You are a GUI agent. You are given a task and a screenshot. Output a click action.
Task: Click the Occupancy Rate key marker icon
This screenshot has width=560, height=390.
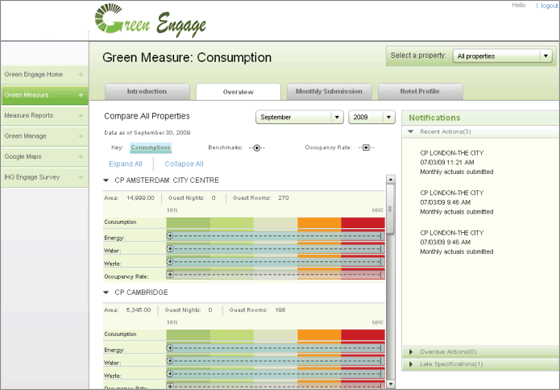pyautogui.click(x=366, y=148)
